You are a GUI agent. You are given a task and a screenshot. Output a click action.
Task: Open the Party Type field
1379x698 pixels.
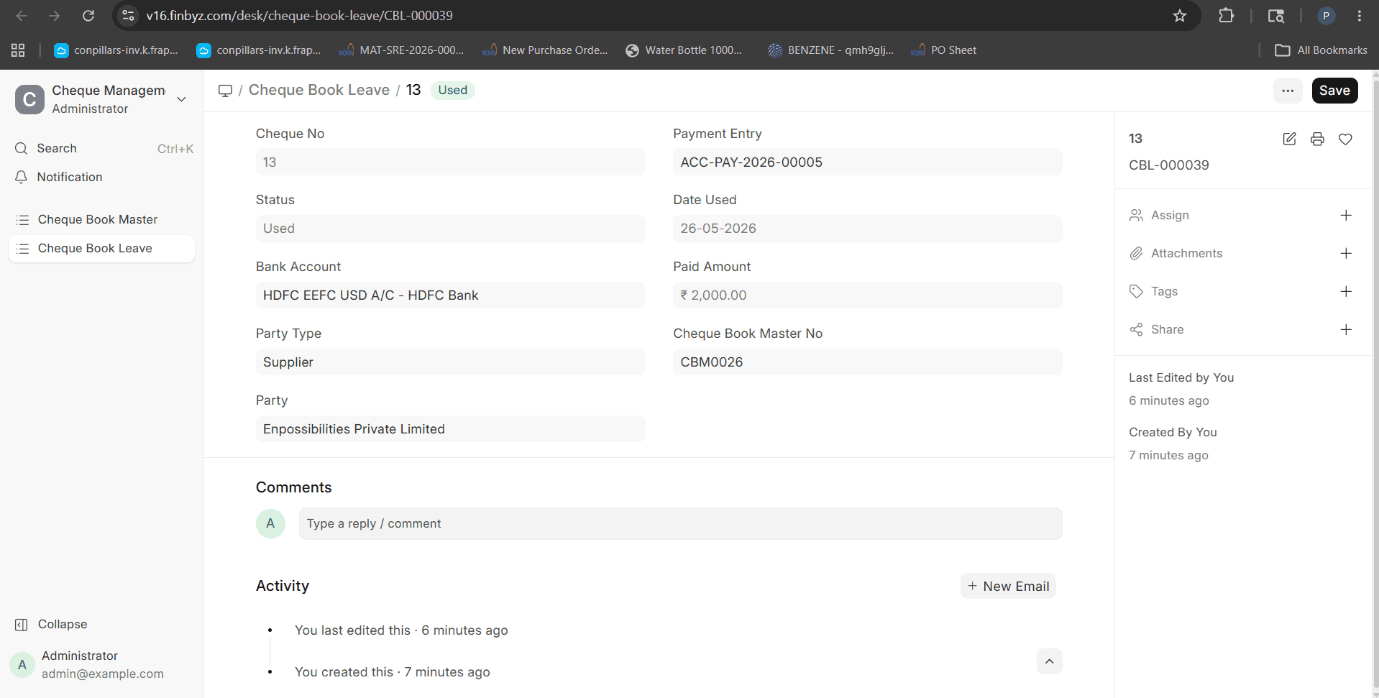click(x=451, y=362)
